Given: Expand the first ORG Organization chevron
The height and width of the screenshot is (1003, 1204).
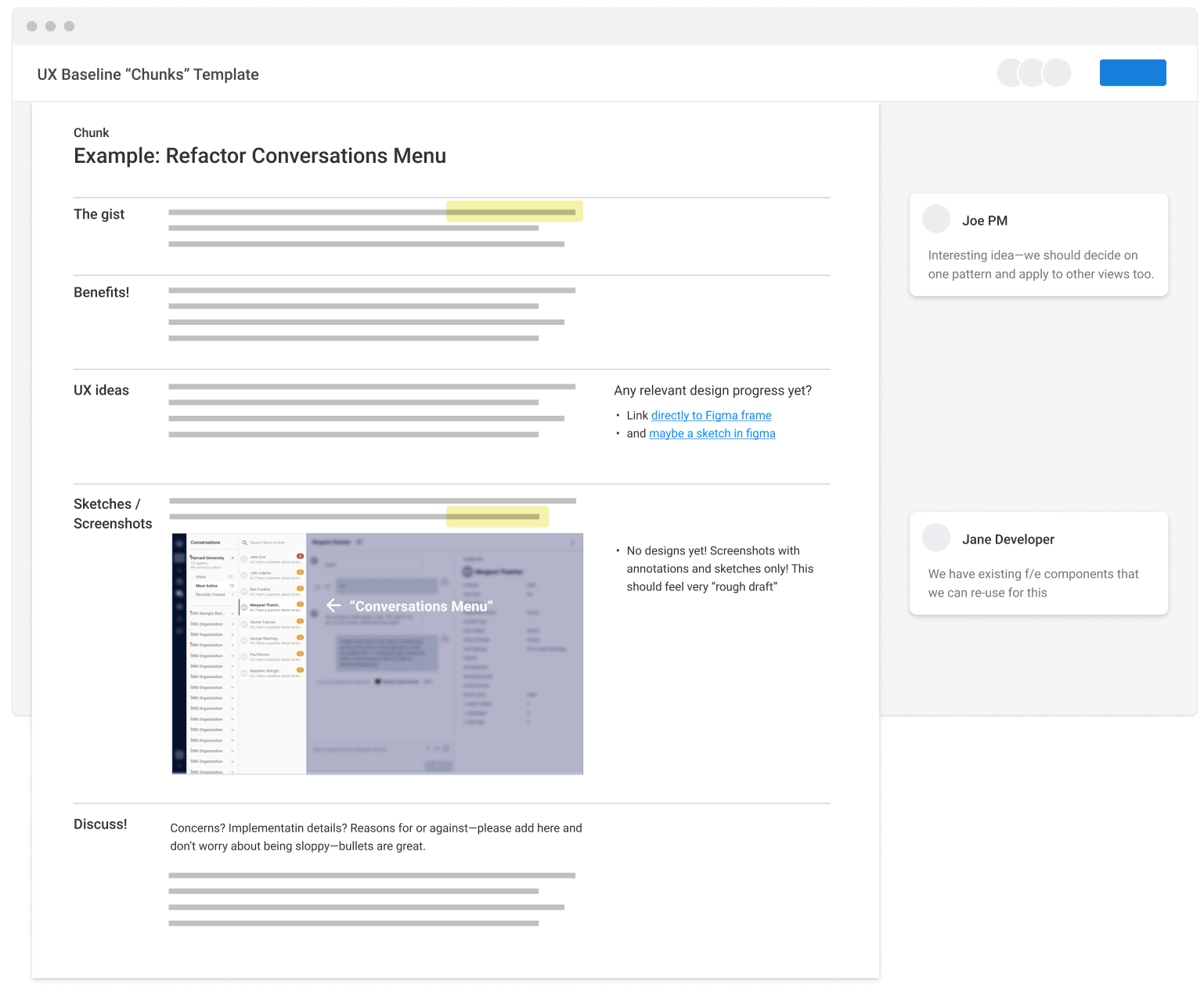Looking at the screenshot, I should [233, 625].
